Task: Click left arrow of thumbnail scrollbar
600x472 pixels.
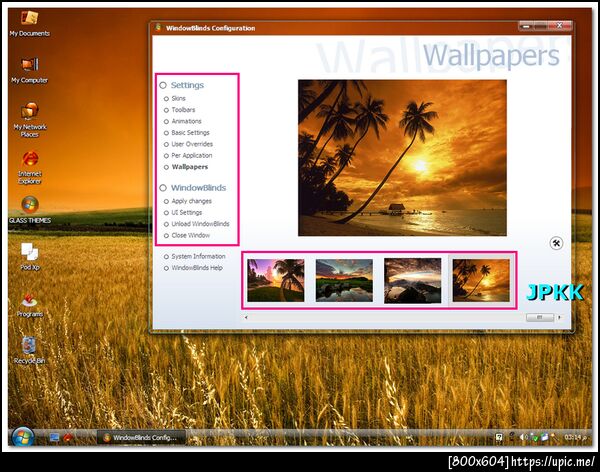Action: 246,317
